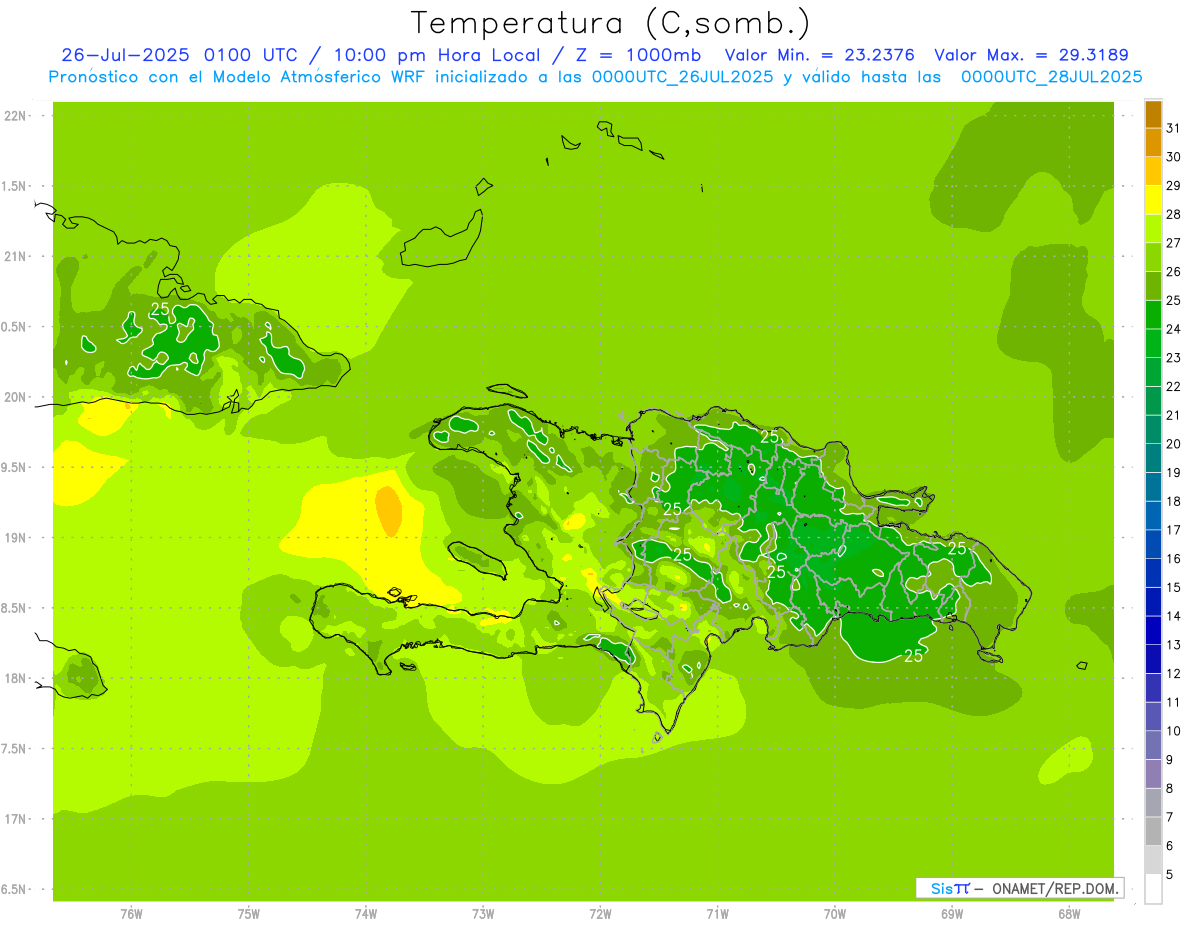1200x927 pixels.
Task: Click legend value label 26
Action: (1173, 272)
